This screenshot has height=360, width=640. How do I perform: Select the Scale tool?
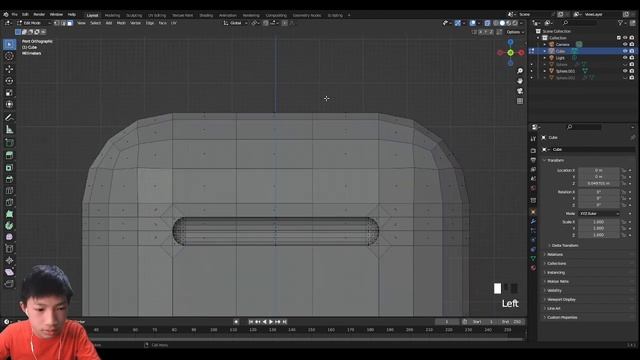pyautogui.click(x=9, y=93)
